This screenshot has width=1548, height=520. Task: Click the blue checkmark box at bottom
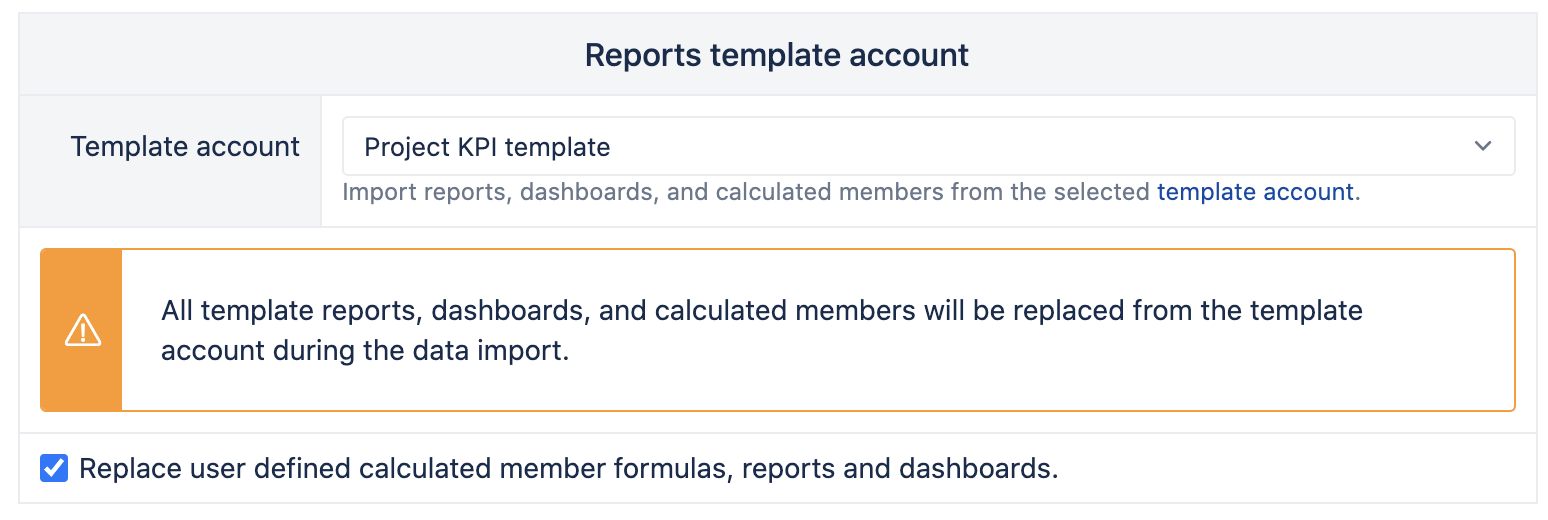point(54,468)
